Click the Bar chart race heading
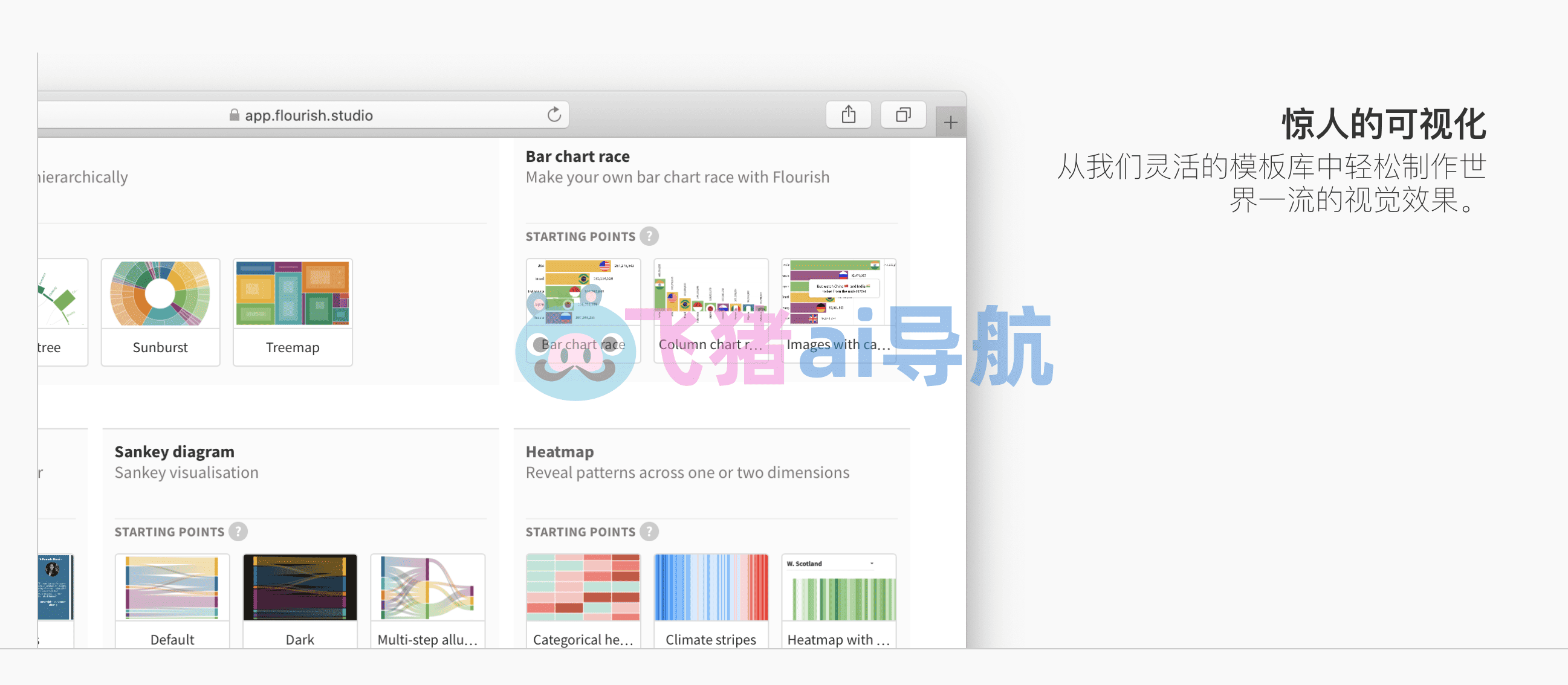The width and height of the screenshot is (1568, 685). tap(577, 156)
